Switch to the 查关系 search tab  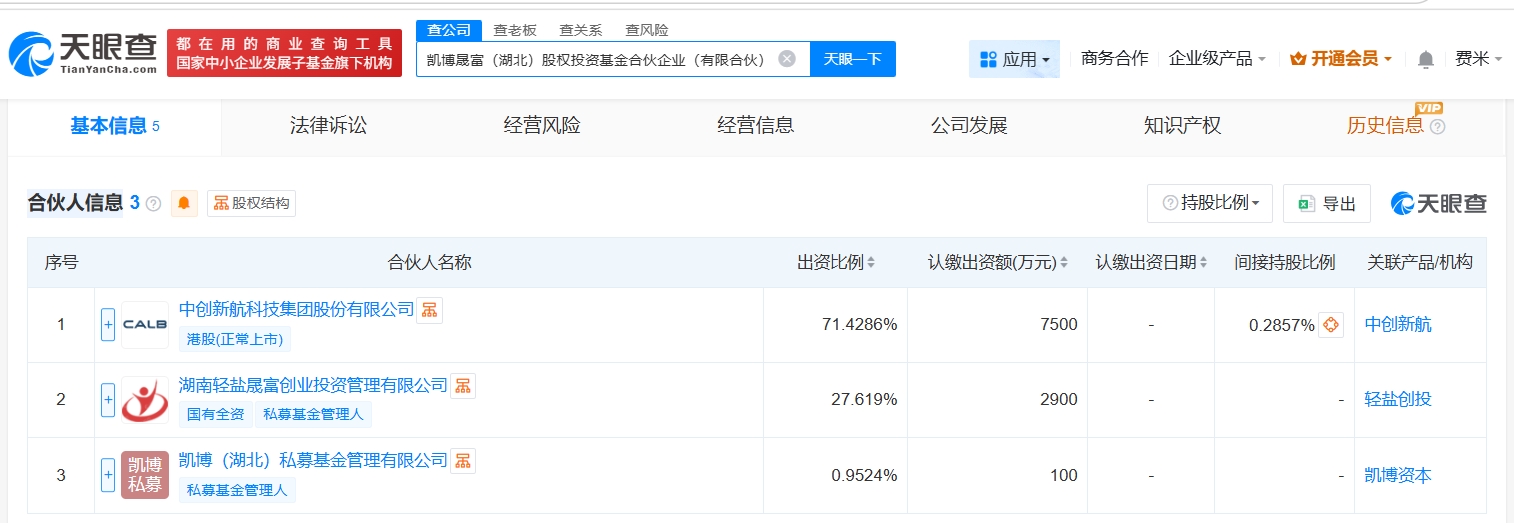click(x=581, y=30)
